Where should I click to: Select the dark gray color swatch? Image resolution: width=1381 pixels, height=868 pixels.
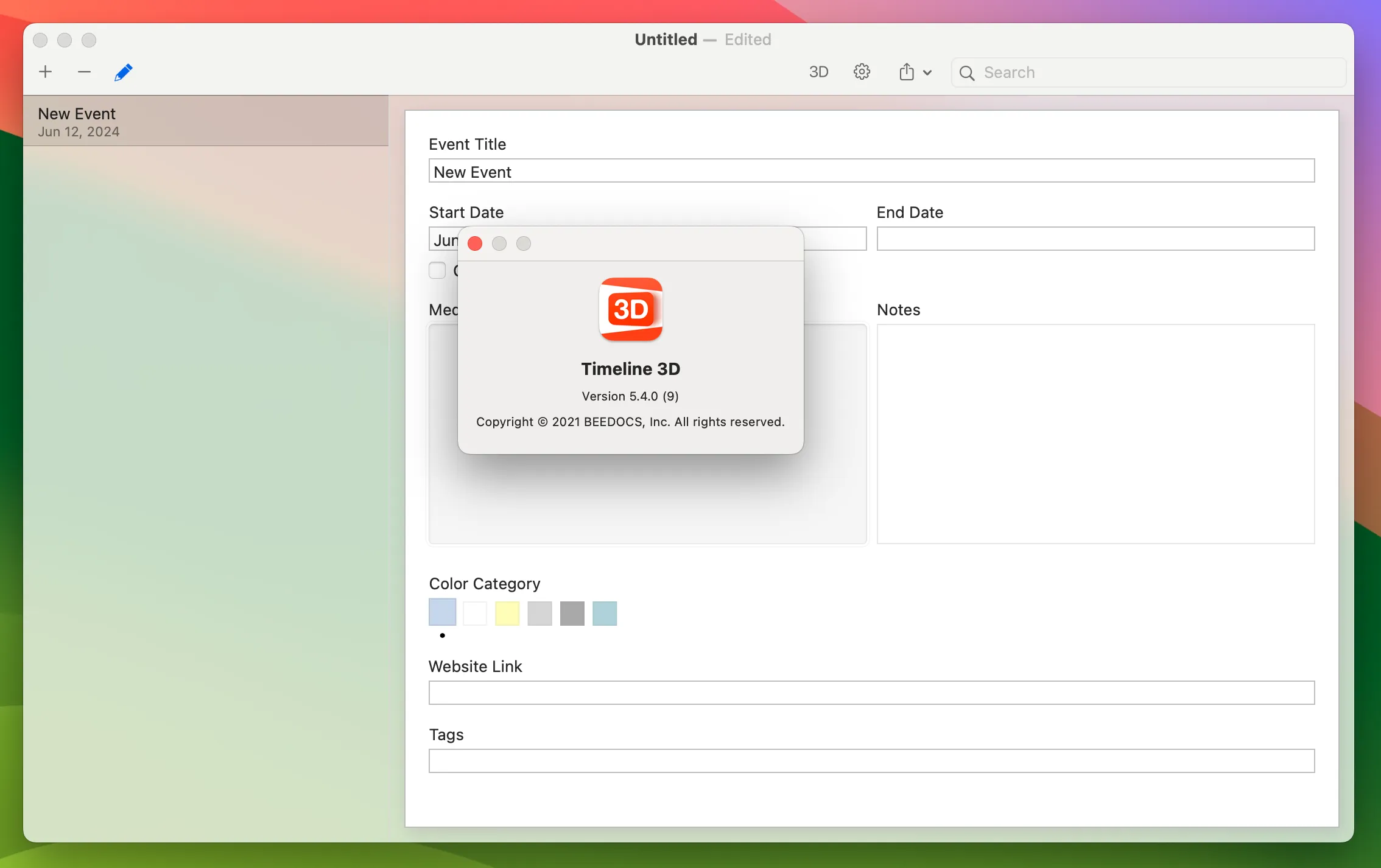(x=572, y=614)
